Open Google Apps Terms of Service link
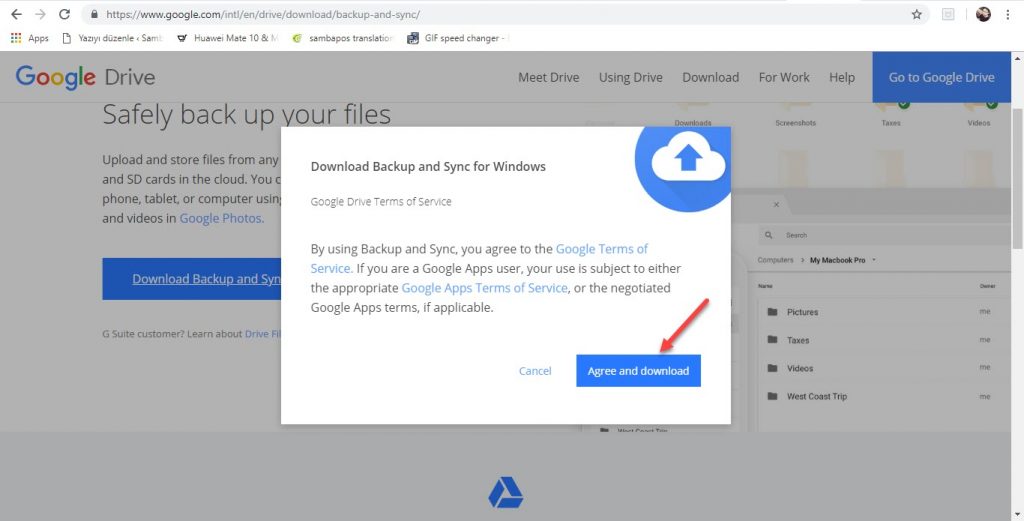This screenshot has height=521, width=1024. [x=484, y=288]
